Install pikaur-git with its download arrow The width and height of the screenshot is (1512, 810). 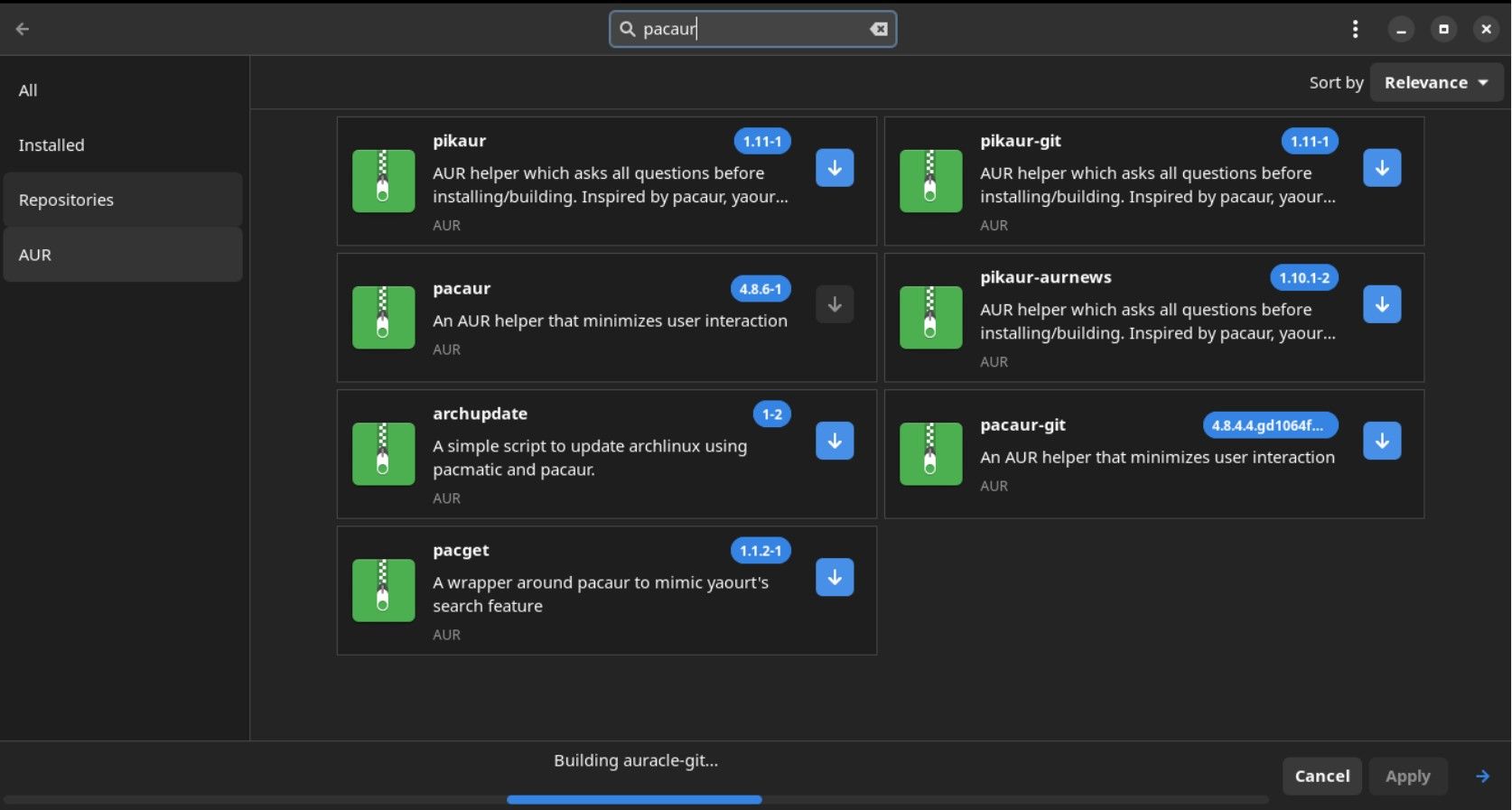[x=1382, y=168]
